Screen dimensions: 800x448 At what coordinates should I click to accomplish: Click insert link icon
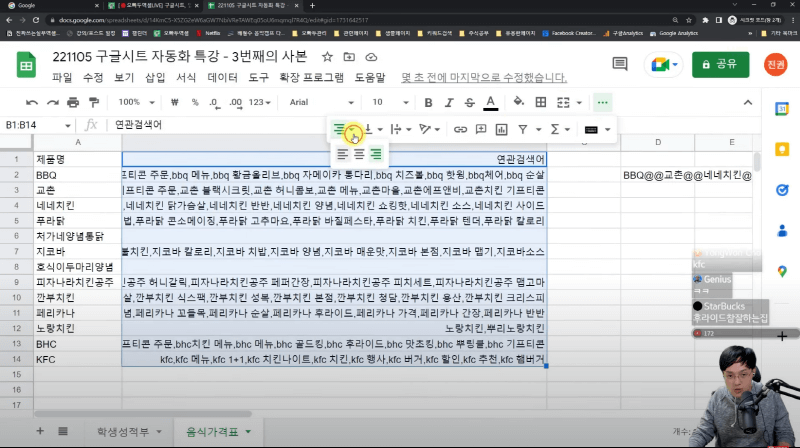coord(460,130)
